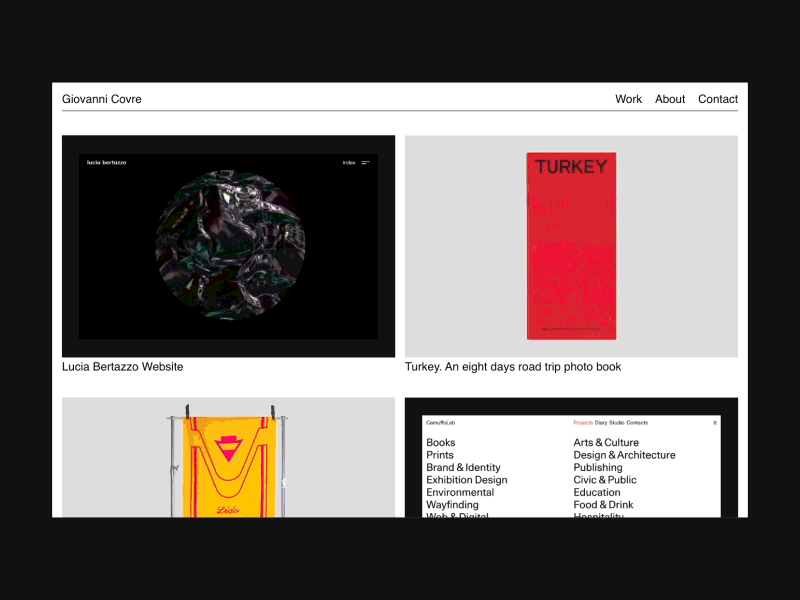This screenshot has width=800, height=600.
Task: Select Prints in the CamuffoLab preview
Action: (440, 455)
